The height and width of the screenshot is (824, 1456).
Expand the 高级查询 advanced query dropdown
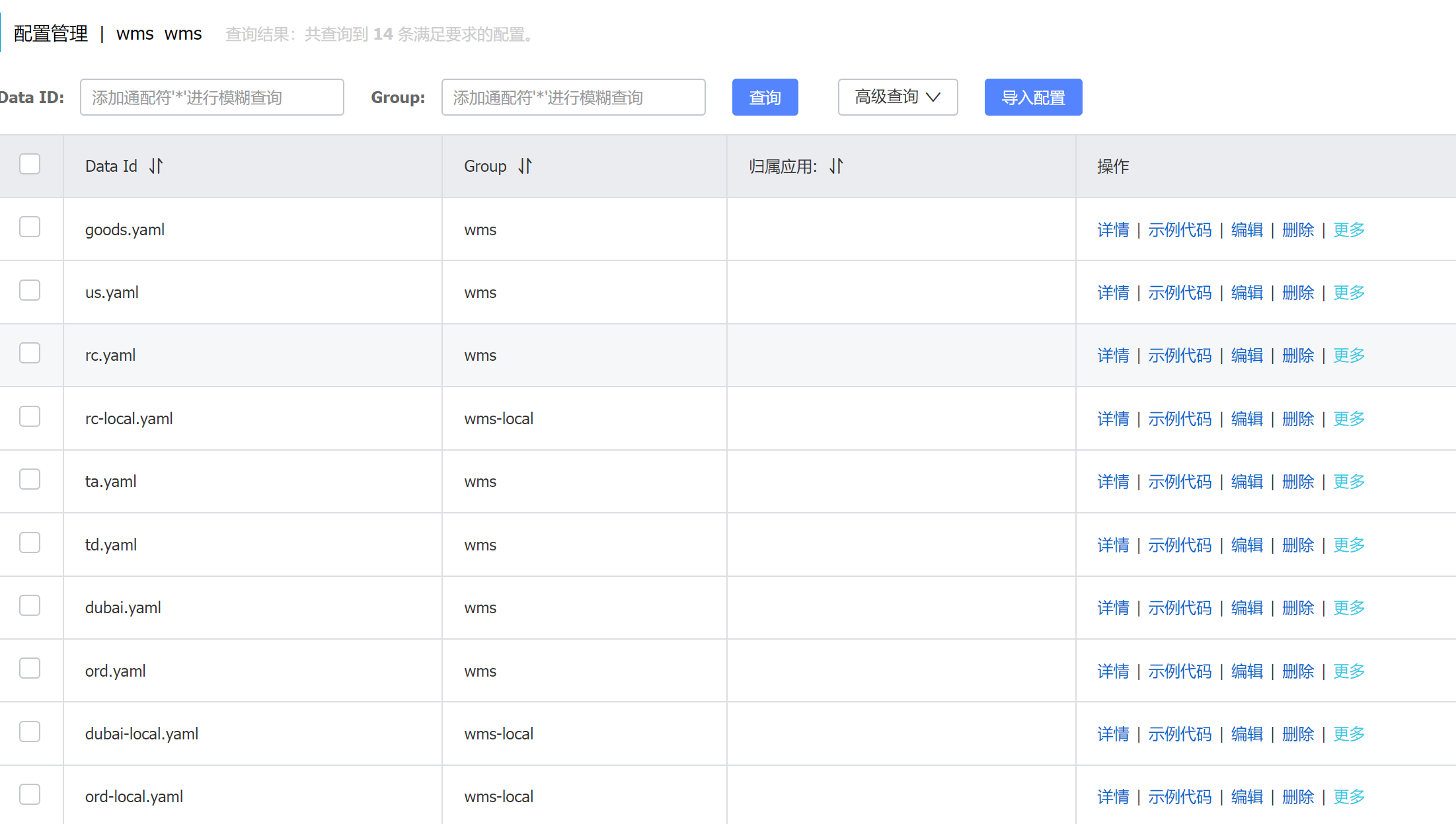(898, 97)
